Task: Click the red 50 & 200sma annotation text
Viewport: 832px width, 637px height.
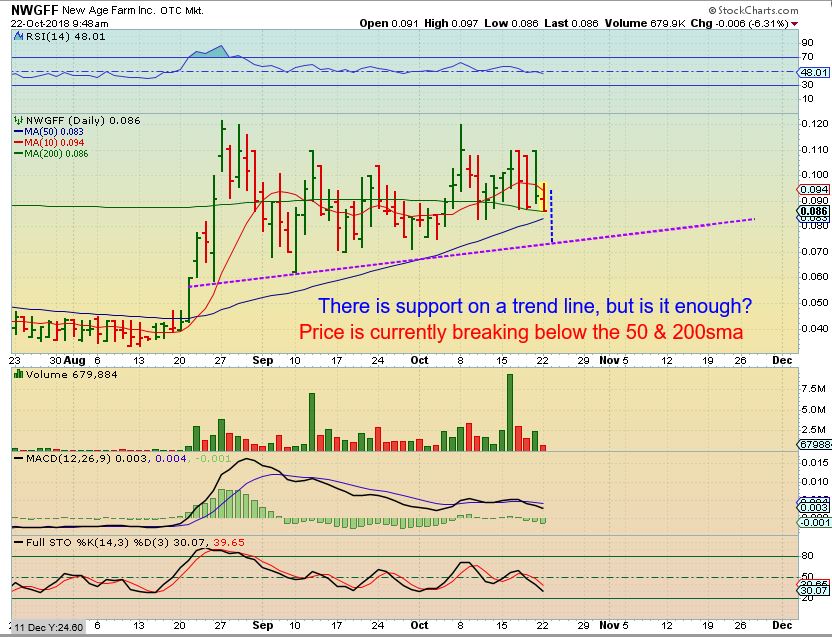Action: pos(521,332)
